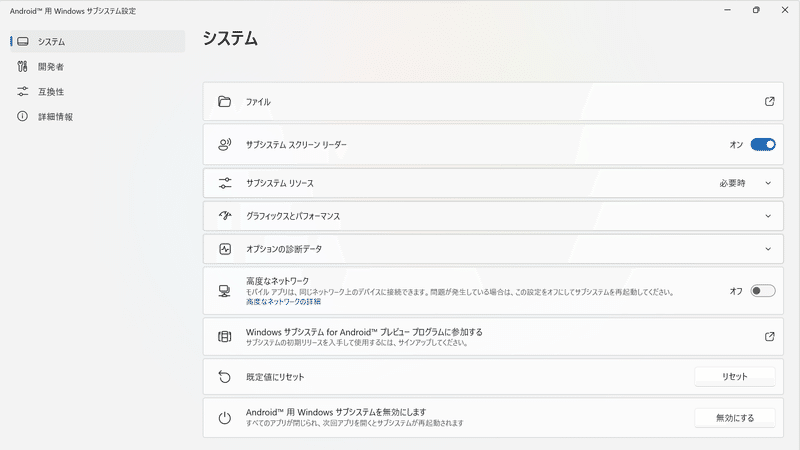Click the 詳細情報 info icon in sidebar
This screenshot has height=450, width=800.
point(22,116)
